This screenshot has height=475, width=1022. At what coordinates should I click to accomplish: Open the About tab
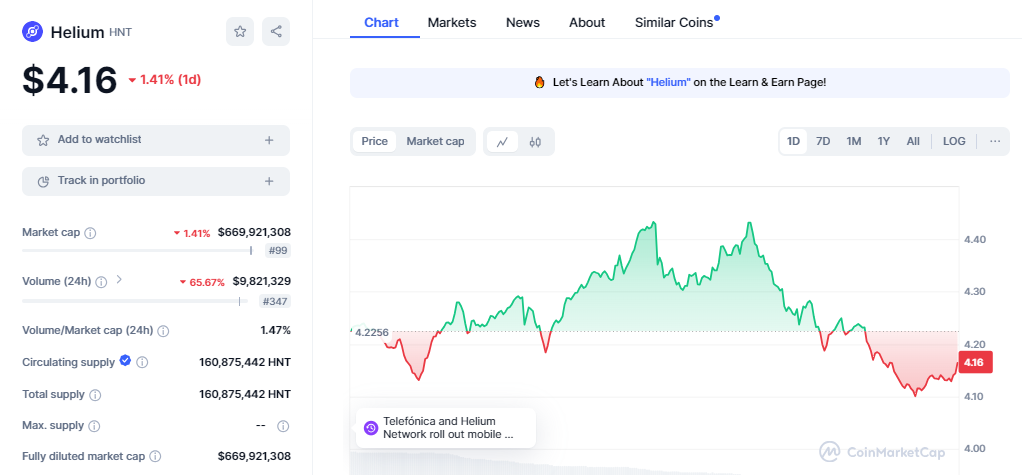tap(587, 23)
